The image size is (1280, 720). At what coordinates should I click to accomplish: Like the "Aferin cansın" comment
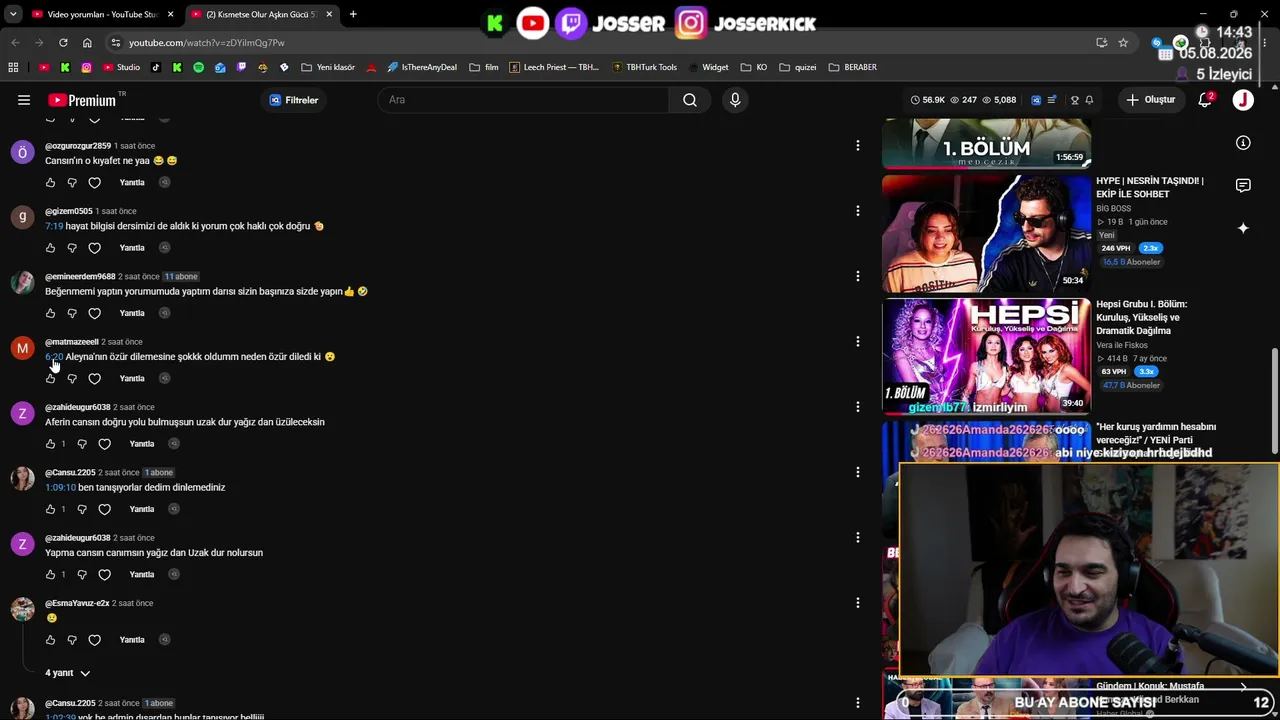click(x=50, y=444)
